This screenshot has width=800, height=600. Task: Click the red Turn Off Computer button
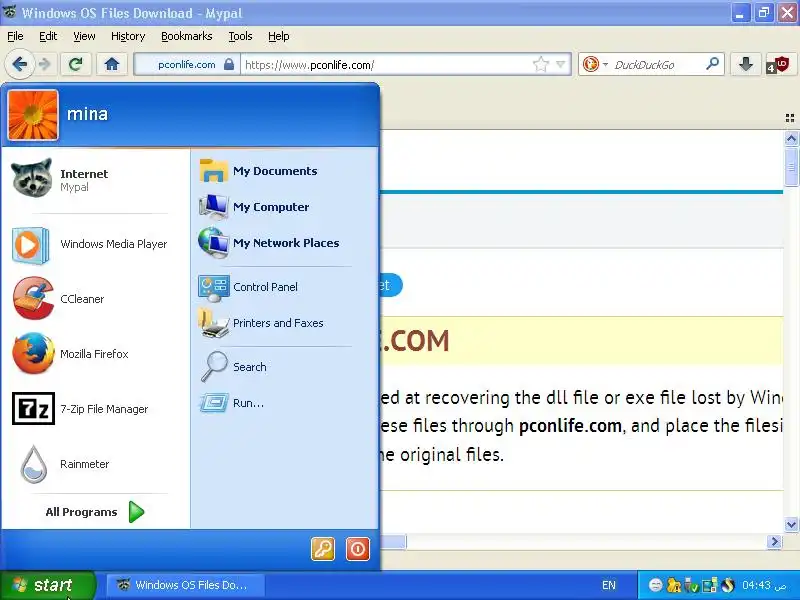[358, 549]
